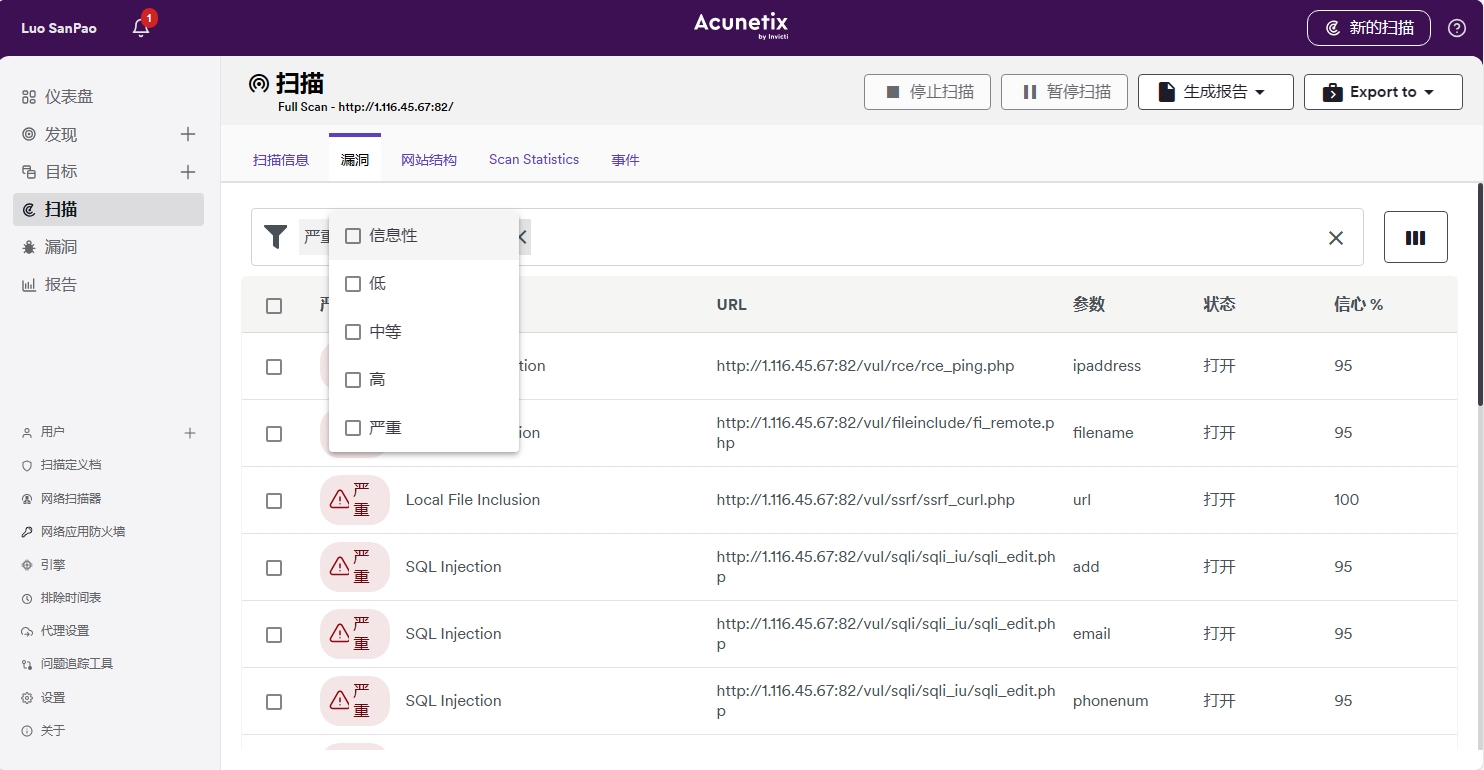The image size is (1484, 770).
Task: Click the Acunetix logo in header
Action: coord(741,26)
